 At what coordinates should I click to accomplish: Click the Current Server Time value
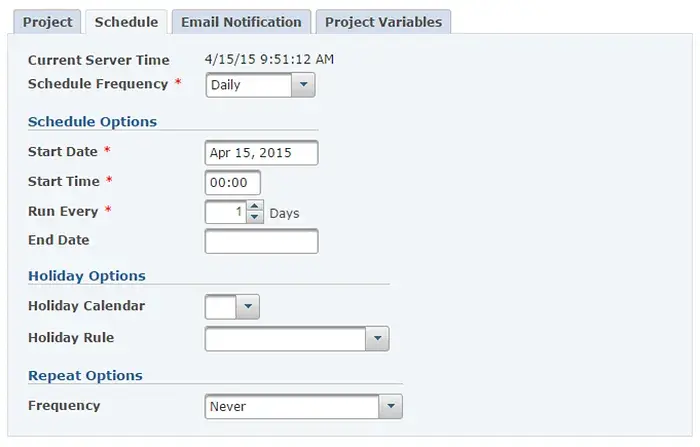pyautogui.click(x=269, y=59)
